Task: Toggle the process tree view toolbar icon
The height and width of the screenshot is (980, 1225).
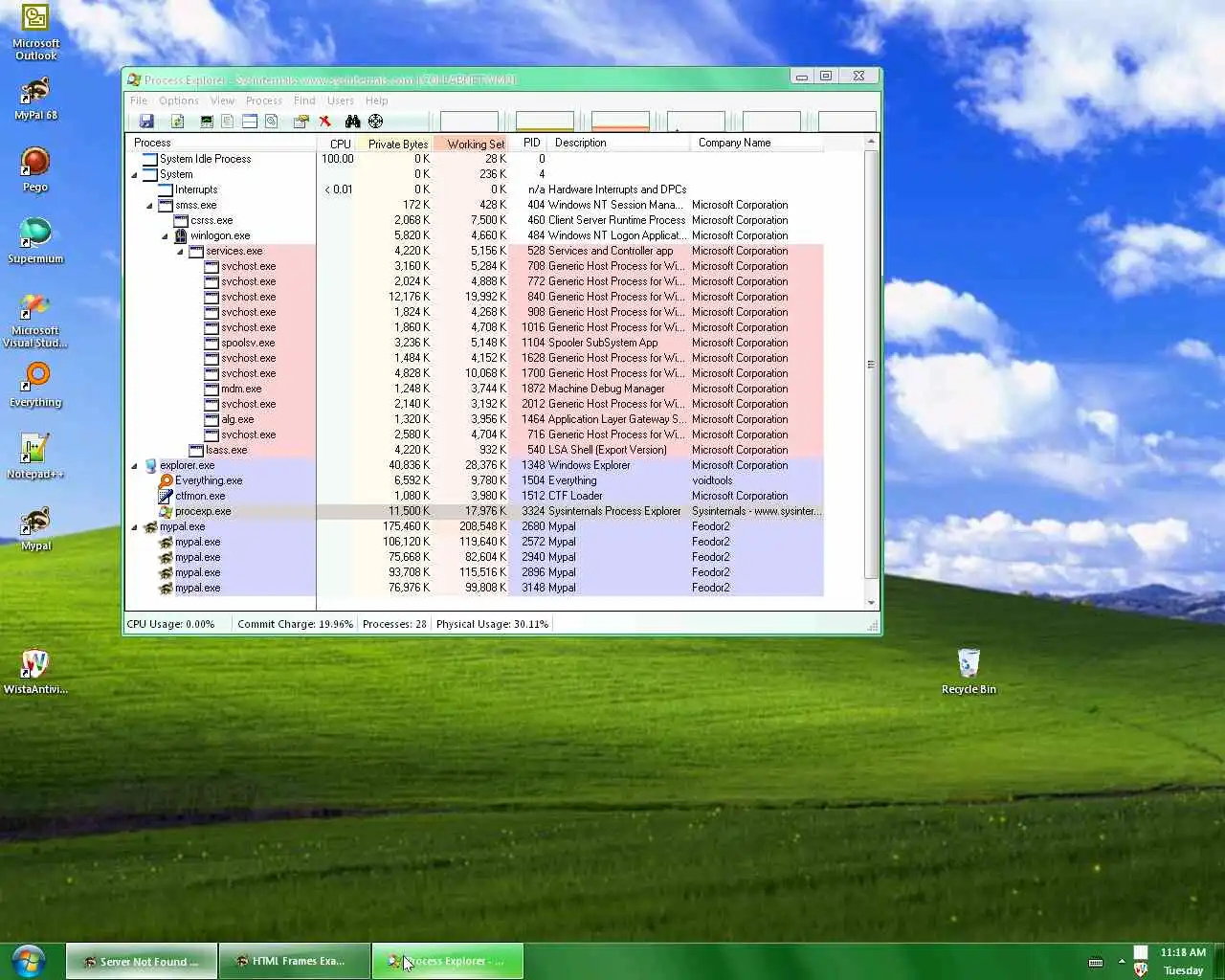Action: pos(227,122)
